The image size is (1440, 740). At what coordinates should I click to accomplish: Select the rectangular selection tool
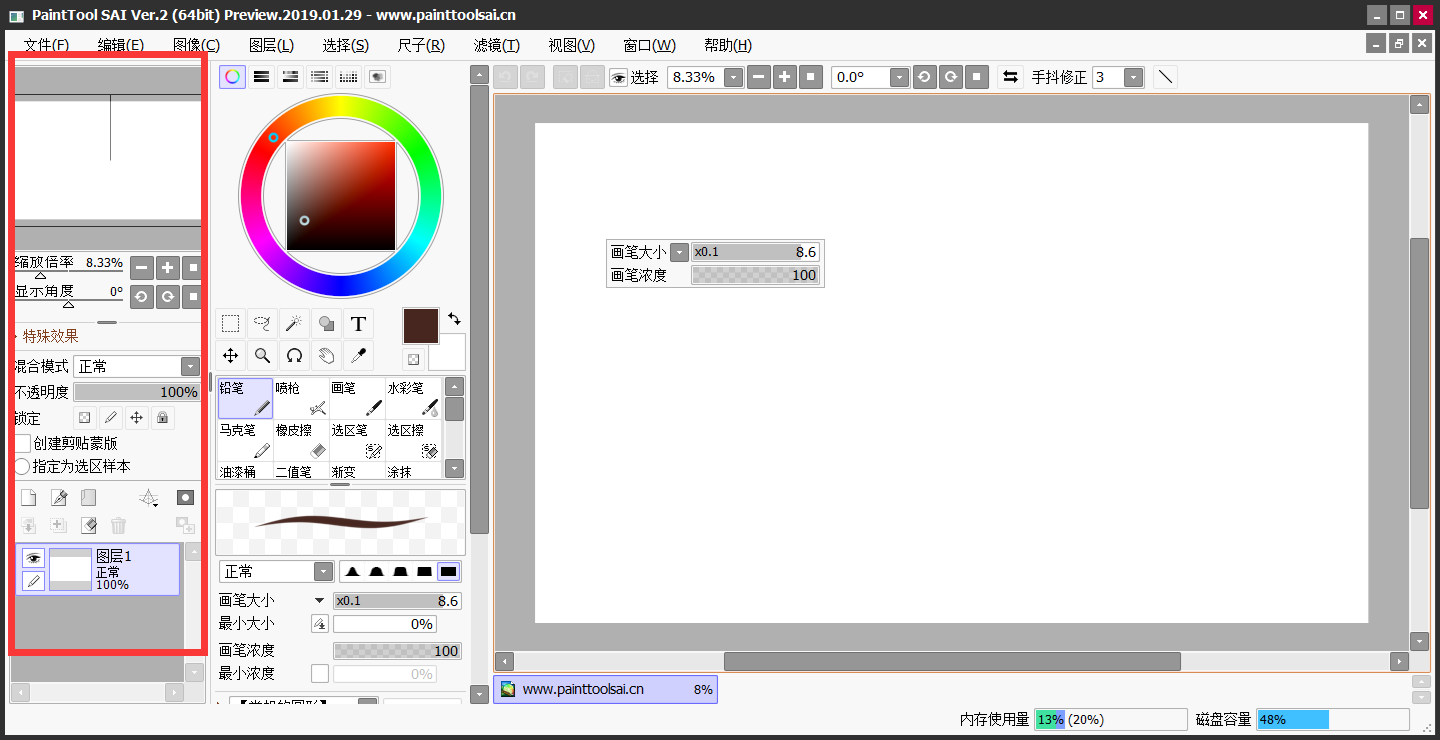click(x=231, y=323)
